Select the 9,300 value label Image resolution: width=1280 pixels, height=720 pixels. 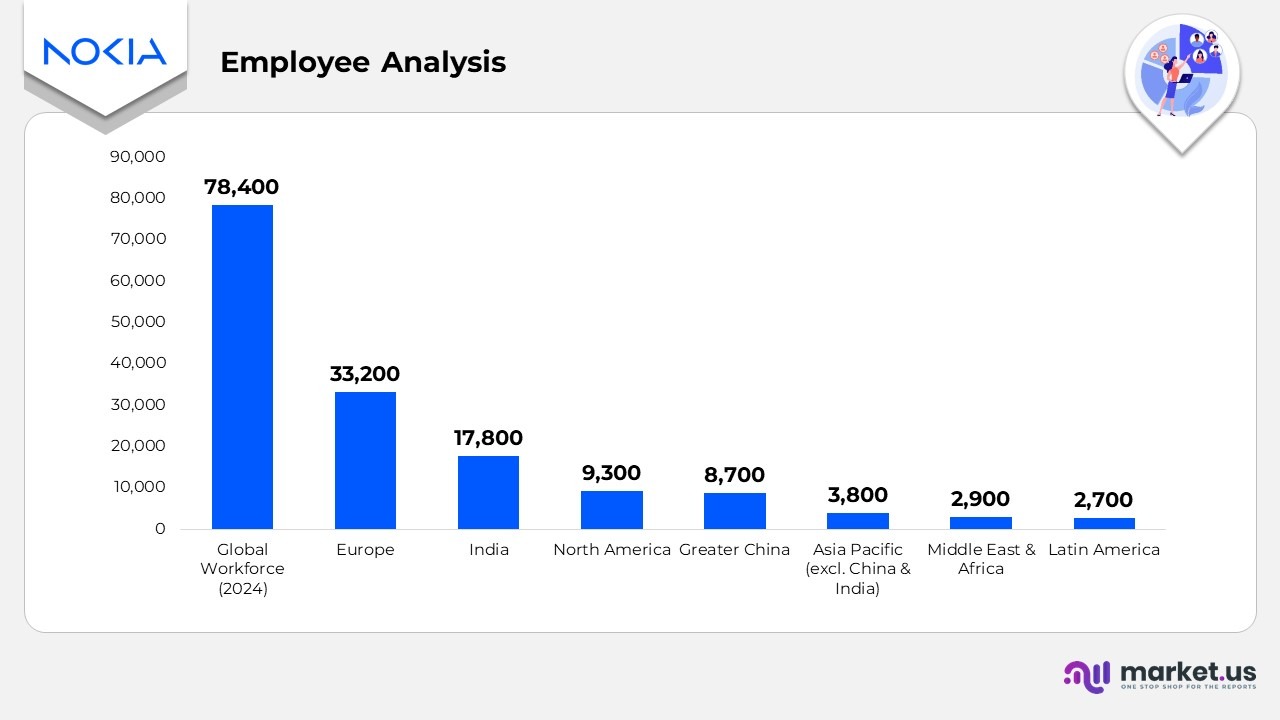click(x=612, y=472)
